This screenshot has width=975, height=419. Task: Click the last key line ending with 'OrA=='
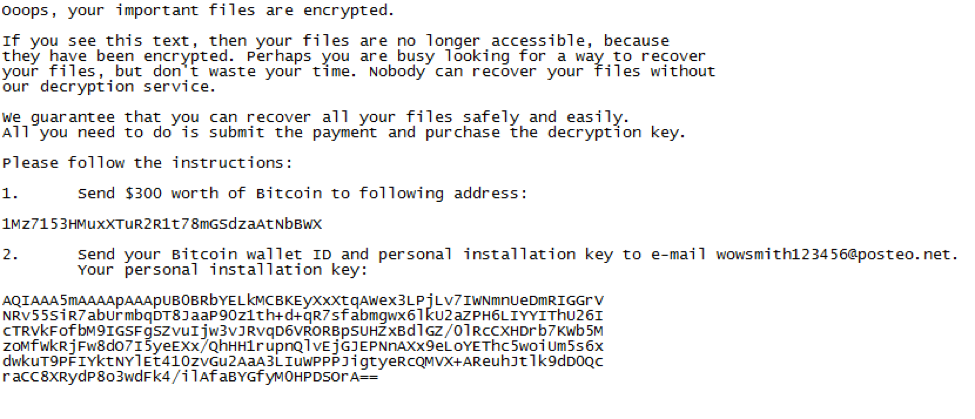click(190, 377)
